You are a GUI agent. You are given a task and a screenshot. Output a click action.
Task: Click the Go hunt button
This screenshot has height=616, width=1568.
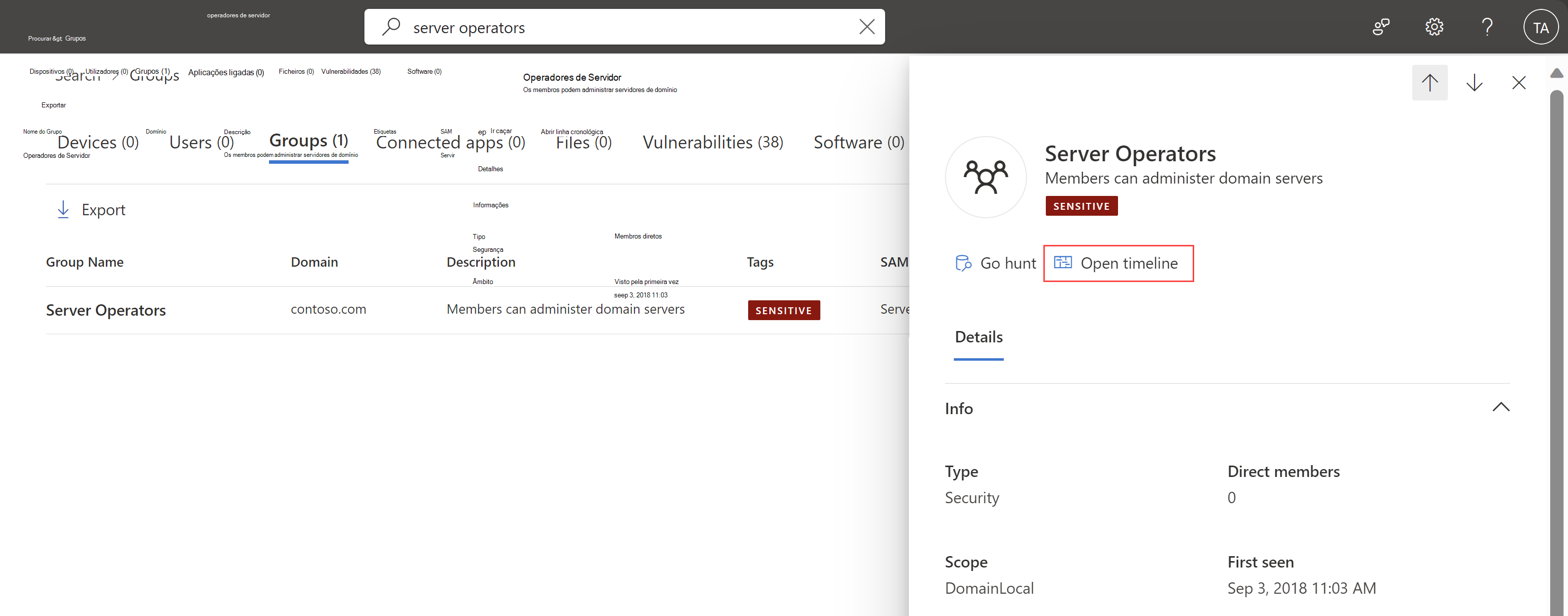click(x=996, y=263)
